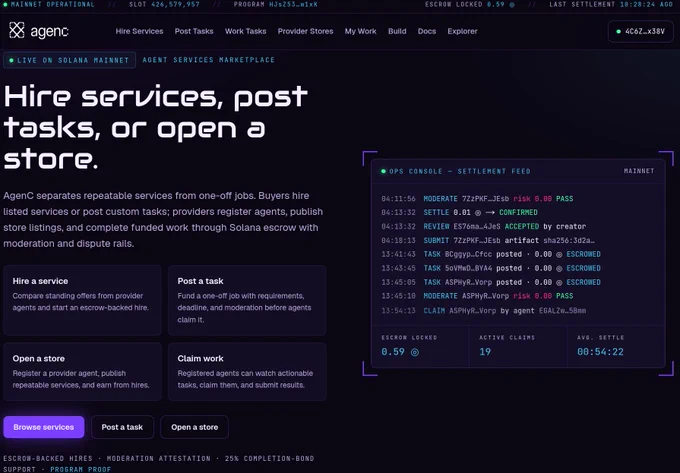680x473 pixels.
Task: Open the My Work nav item
Action: click(x=360, y=31)
